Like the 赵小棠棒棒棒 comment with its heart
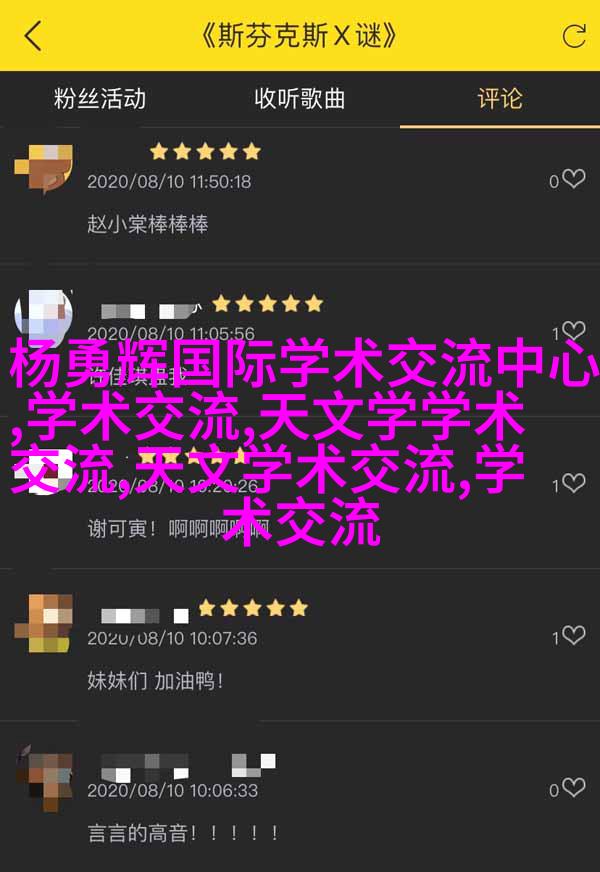Image resolution: width=600 pixels, height=872 pixels. [574, 179]
